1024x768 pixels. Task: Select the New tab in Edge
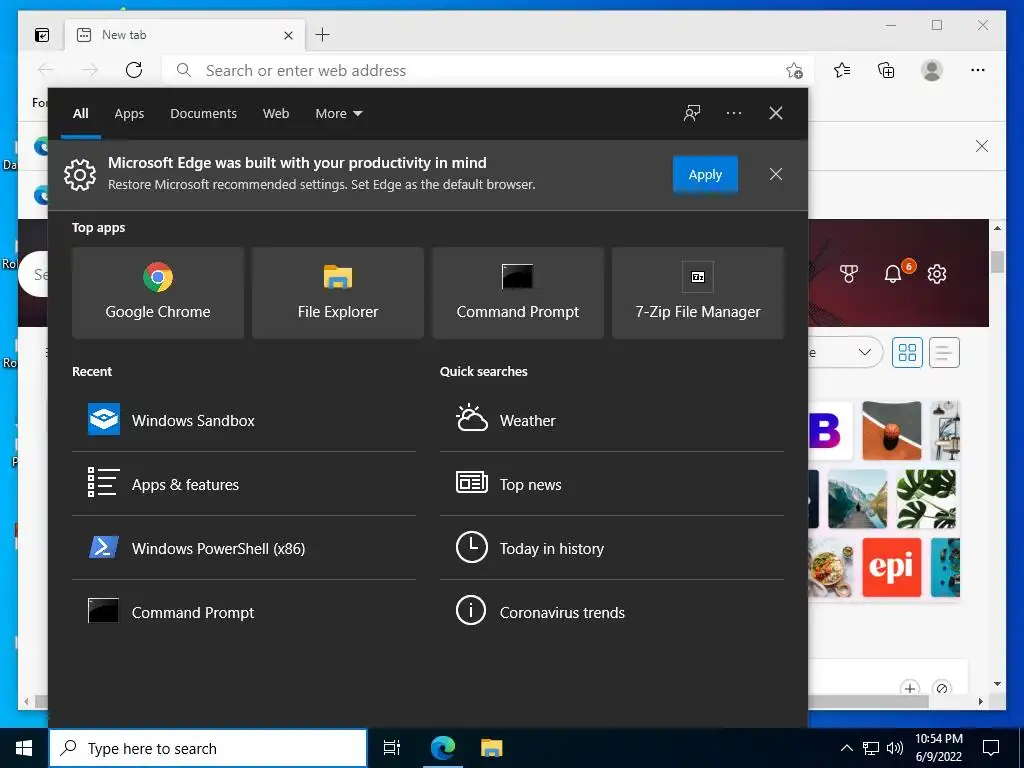(185, 35)
